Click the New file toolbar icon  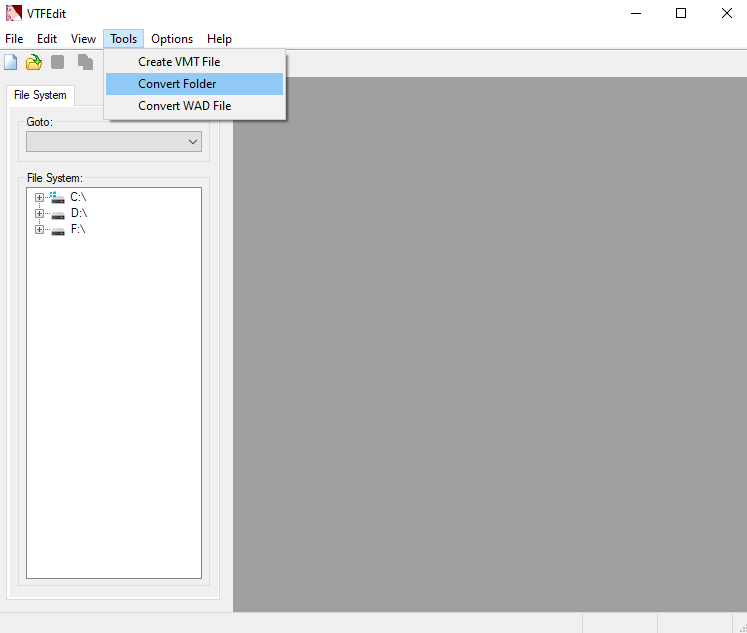(x=10, y=62)
